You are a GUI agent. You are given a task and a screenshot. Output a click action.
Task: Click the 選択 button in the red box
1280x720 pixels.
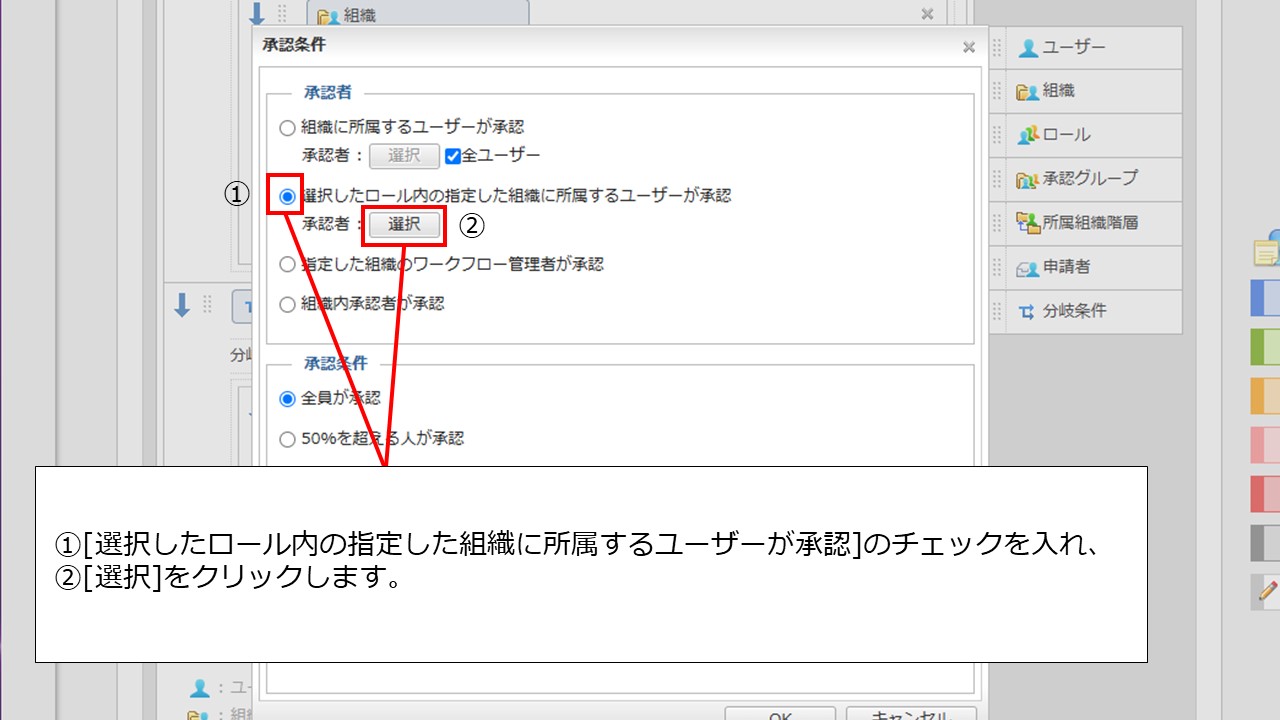pos(404,225)
